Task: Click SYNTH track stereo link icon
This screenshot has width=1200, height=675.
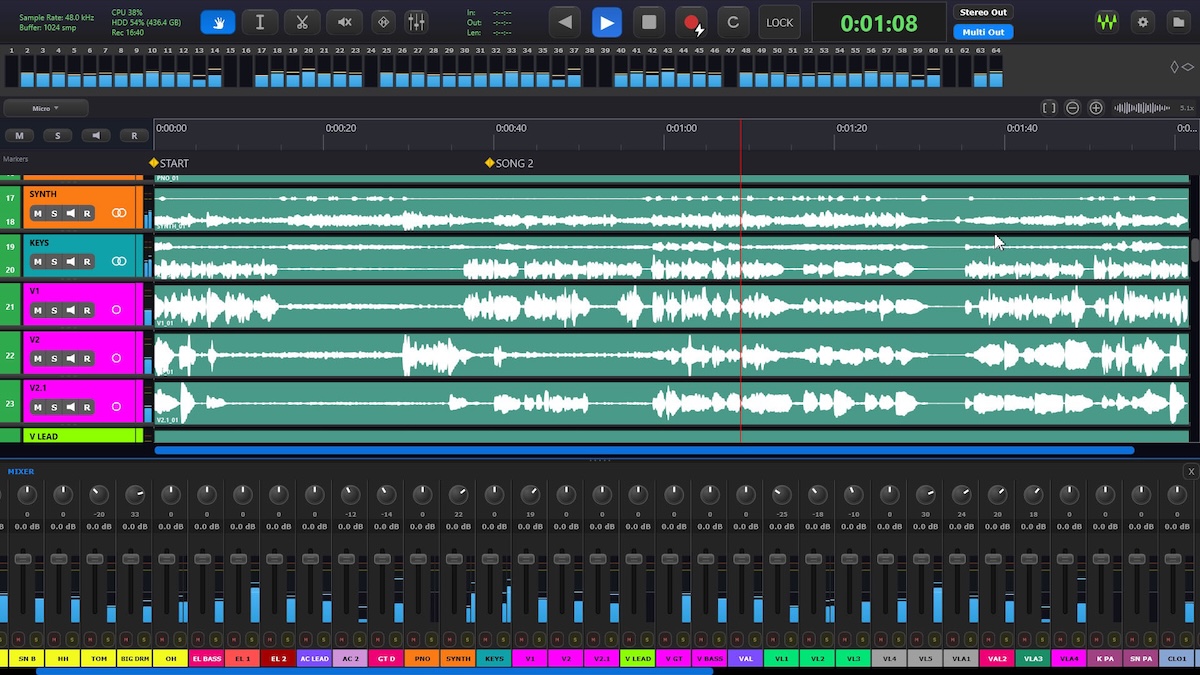Action: 119,213
